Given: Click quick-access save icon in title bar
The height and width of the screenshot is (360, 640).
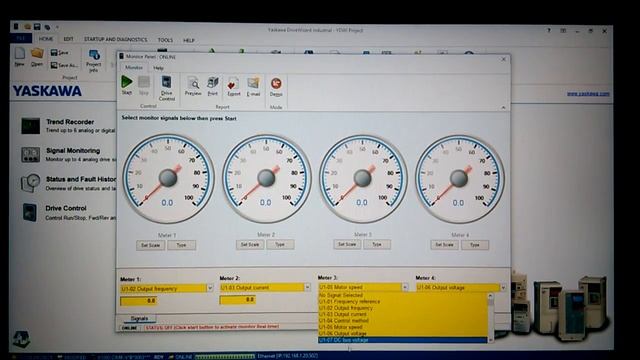Looking at the screenshot, I should tap(37, 27).
